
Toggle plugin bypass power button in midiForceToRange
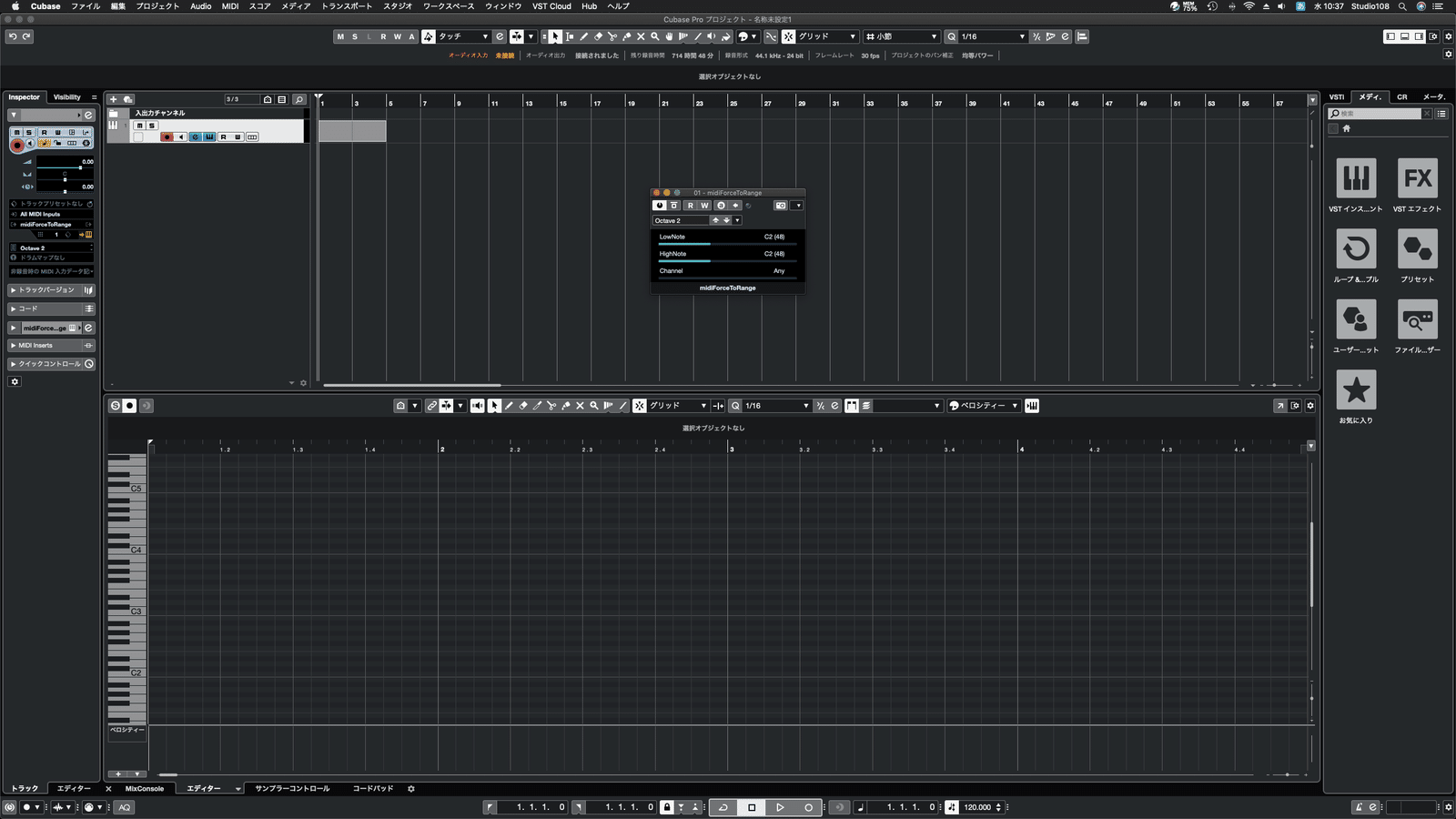(660, 206)
